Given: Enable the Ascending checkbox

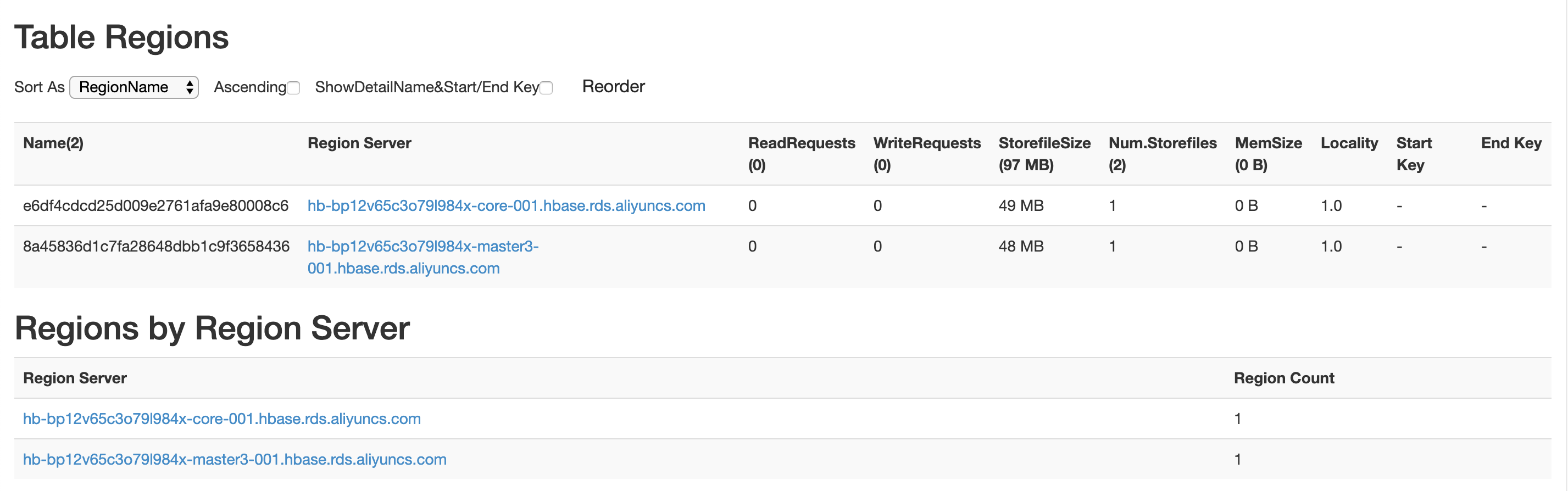Looking at the screenshot, I should (x=293, y=88).
